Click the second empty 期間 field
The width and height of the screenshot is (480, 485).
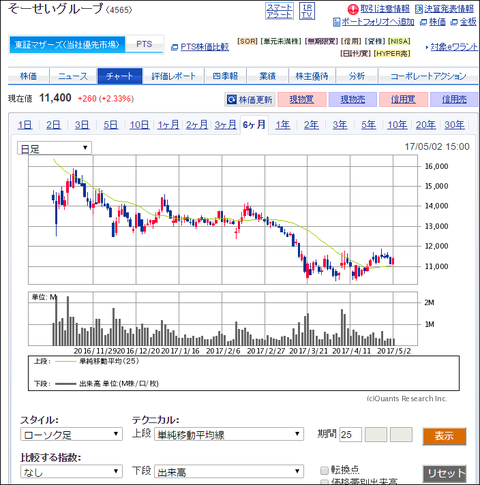pos(376,435)
